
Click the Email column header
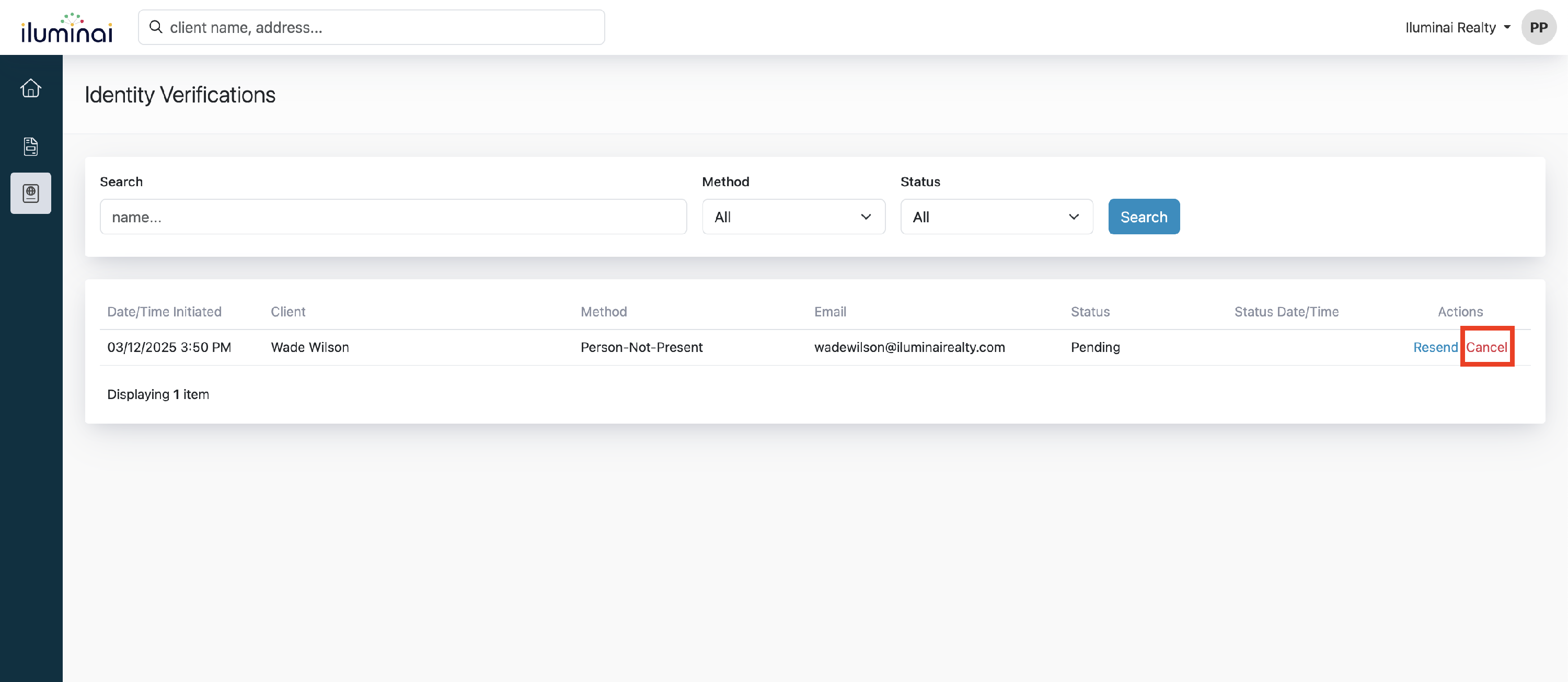pos(829,312)
